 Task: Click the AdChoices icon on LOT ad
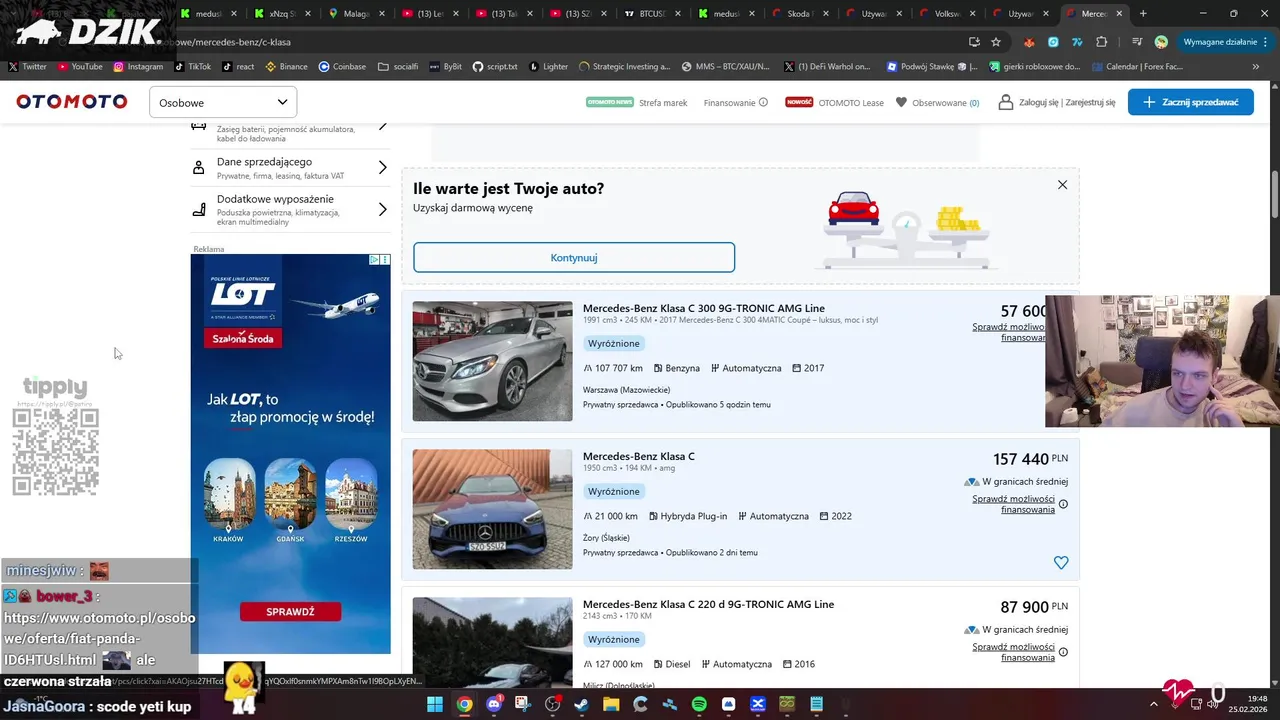[374, 260]
